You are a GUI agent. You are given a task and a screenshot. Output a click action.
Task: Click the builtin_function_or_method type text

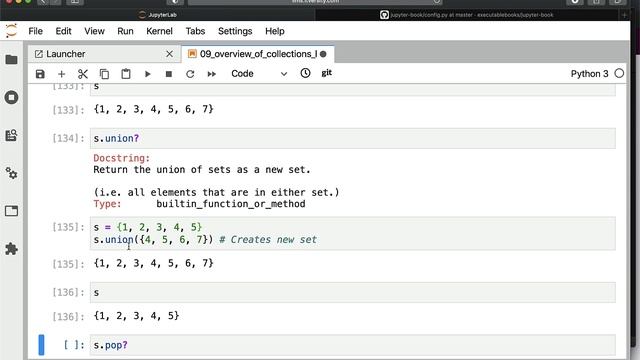231,204
